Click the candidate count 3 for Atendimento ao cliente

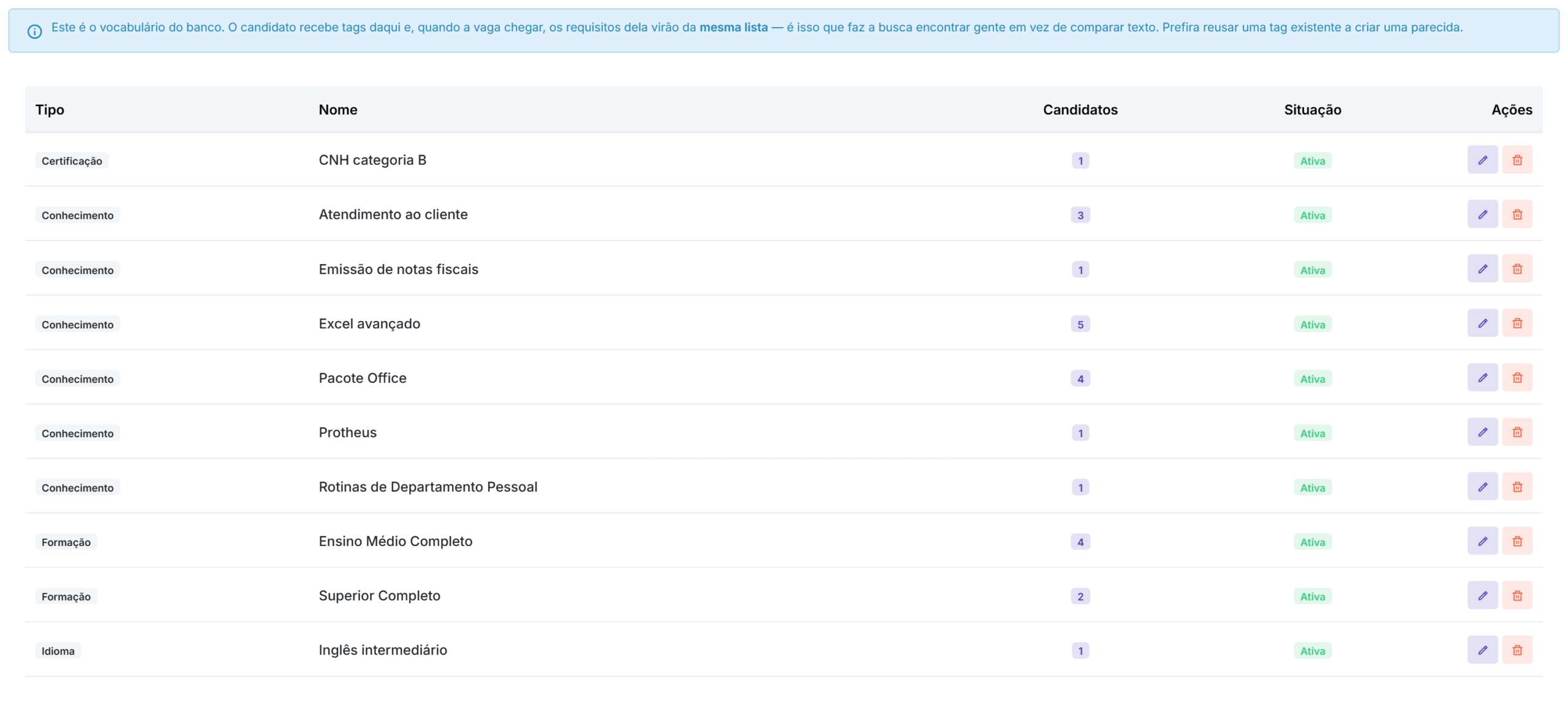click(x=1080, y=215)
